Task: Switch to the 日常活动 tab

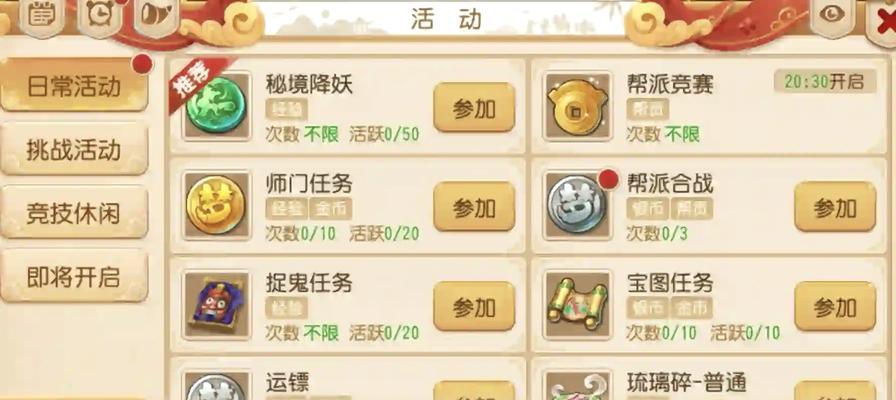Action: (x=74, y=86)
